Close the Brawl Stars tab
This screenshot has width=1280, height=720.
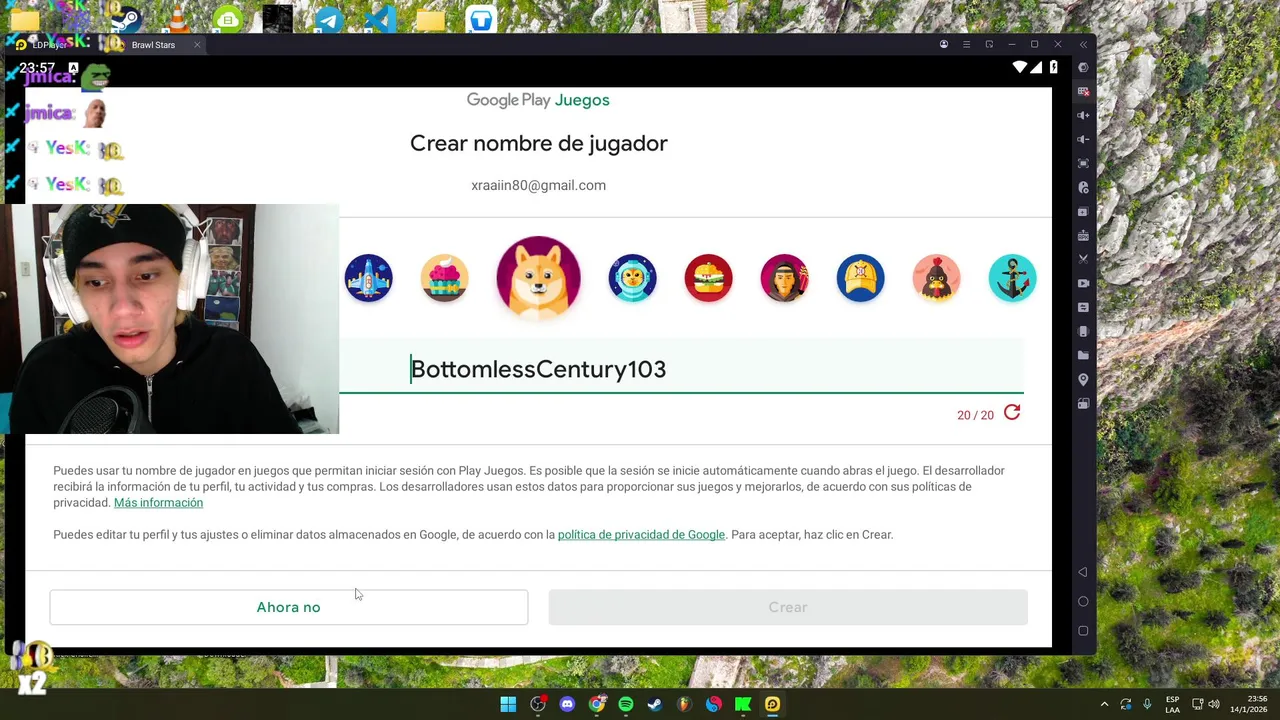tap(197, 45)
